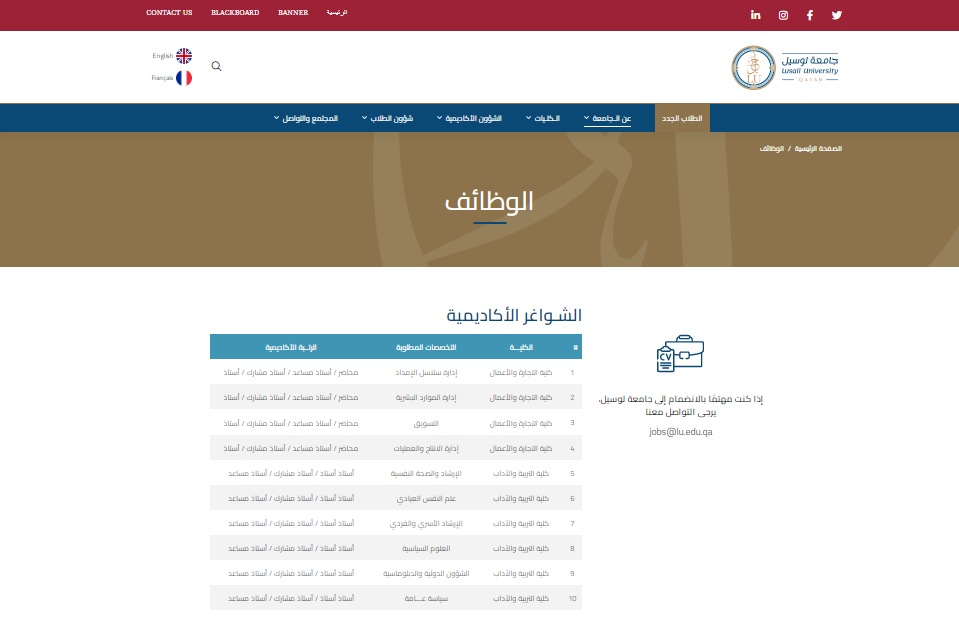959x635 pixels.
Task: Select French via the France flag
Action: (184, 77)
